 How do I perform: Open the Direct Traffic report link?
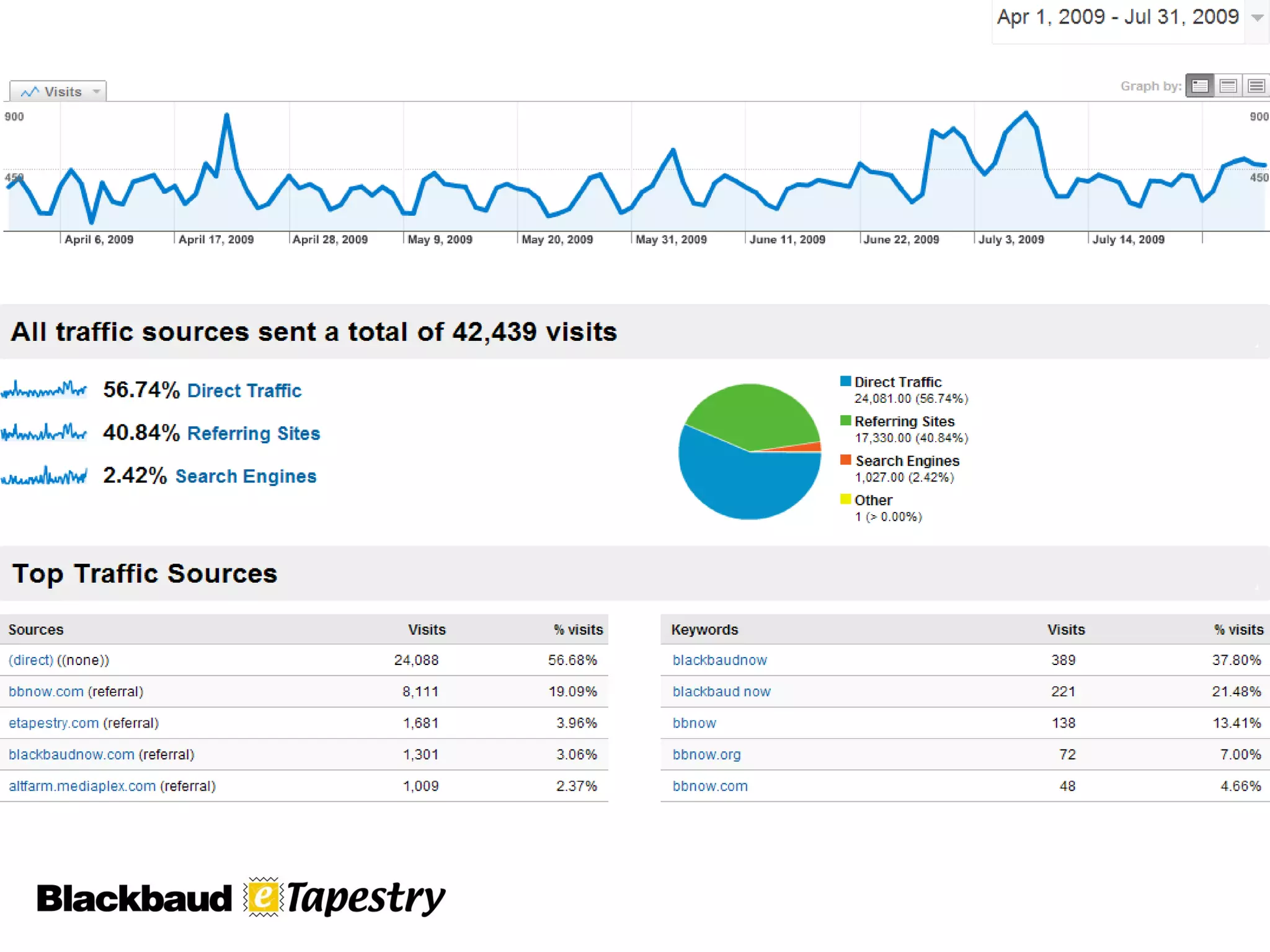tap(244, 390)
